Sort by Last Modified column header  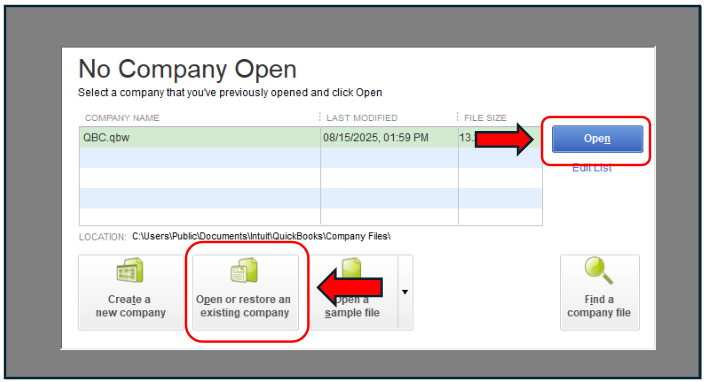(362, 118)
